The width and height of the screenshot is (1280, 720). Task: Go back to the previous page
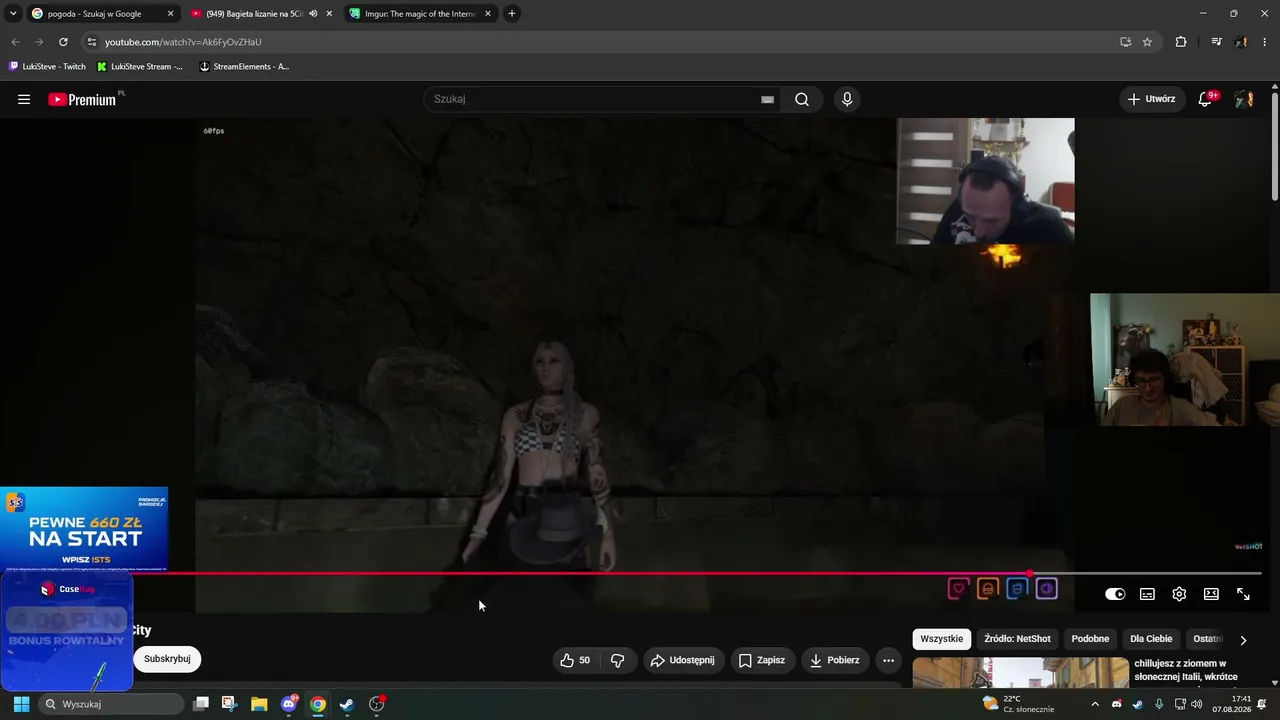click(15, 42)
